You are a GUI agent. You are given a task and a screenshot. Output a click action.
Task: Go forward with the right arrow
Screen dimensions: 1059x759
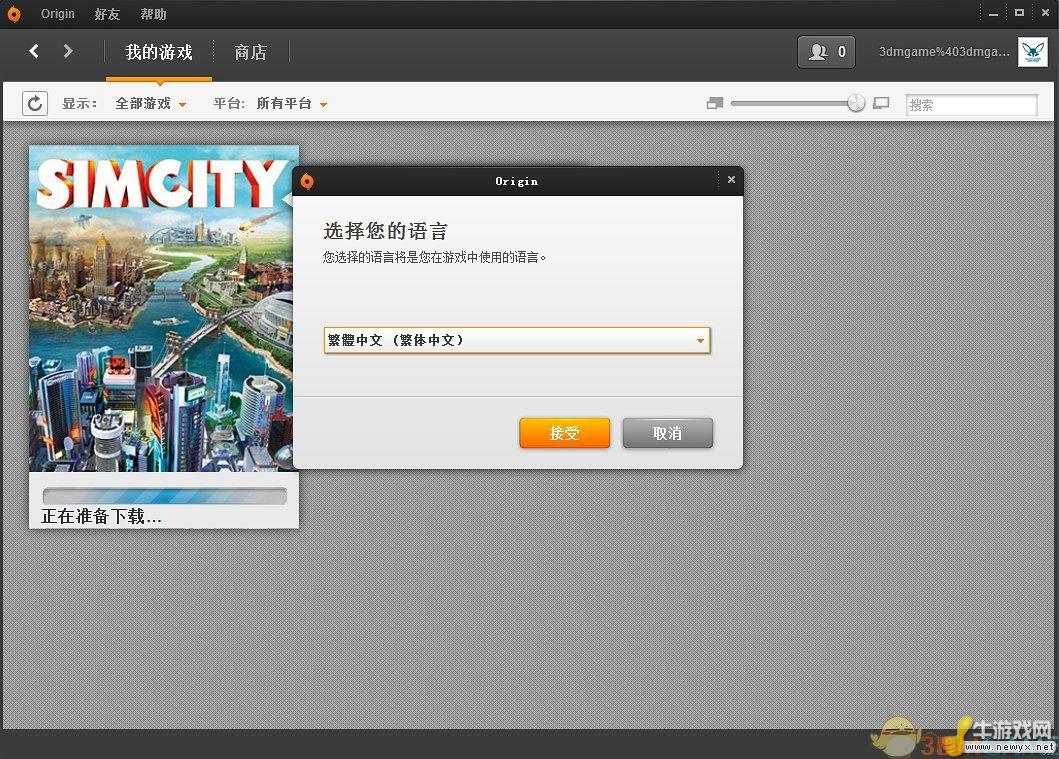(68, 51)
